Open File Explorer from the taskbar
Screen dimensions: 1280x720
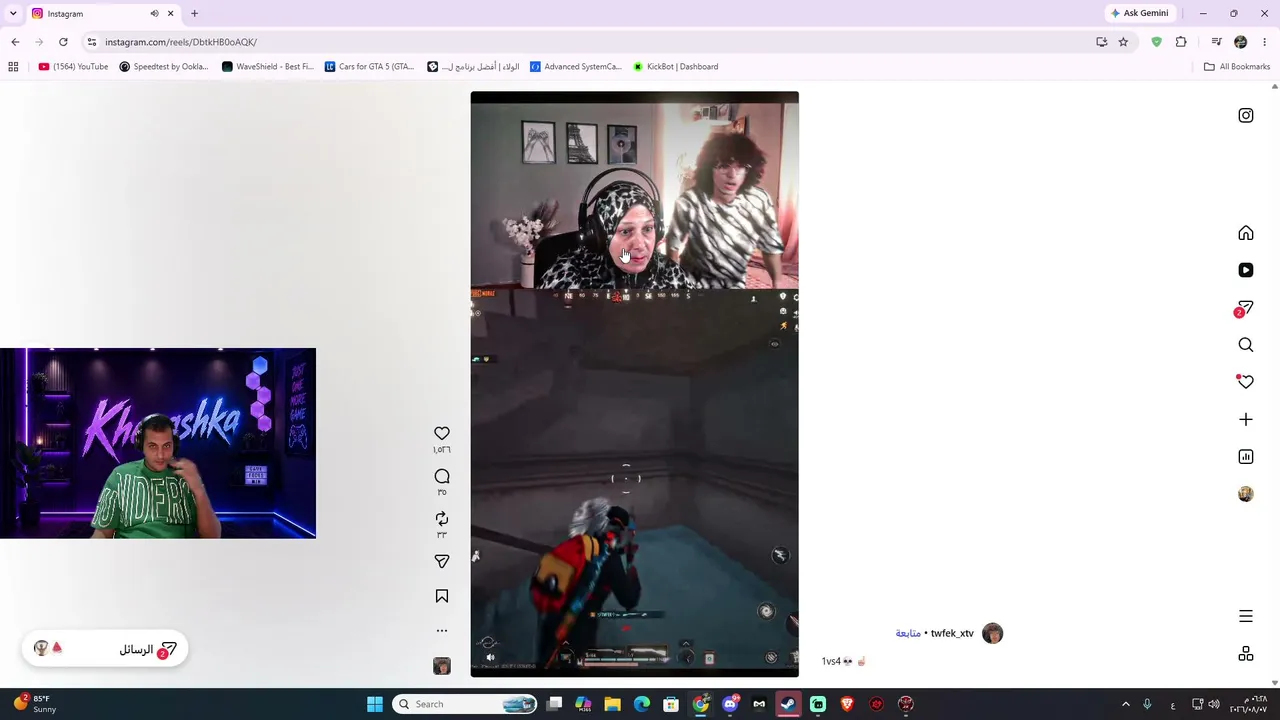(x=613, y=704)
